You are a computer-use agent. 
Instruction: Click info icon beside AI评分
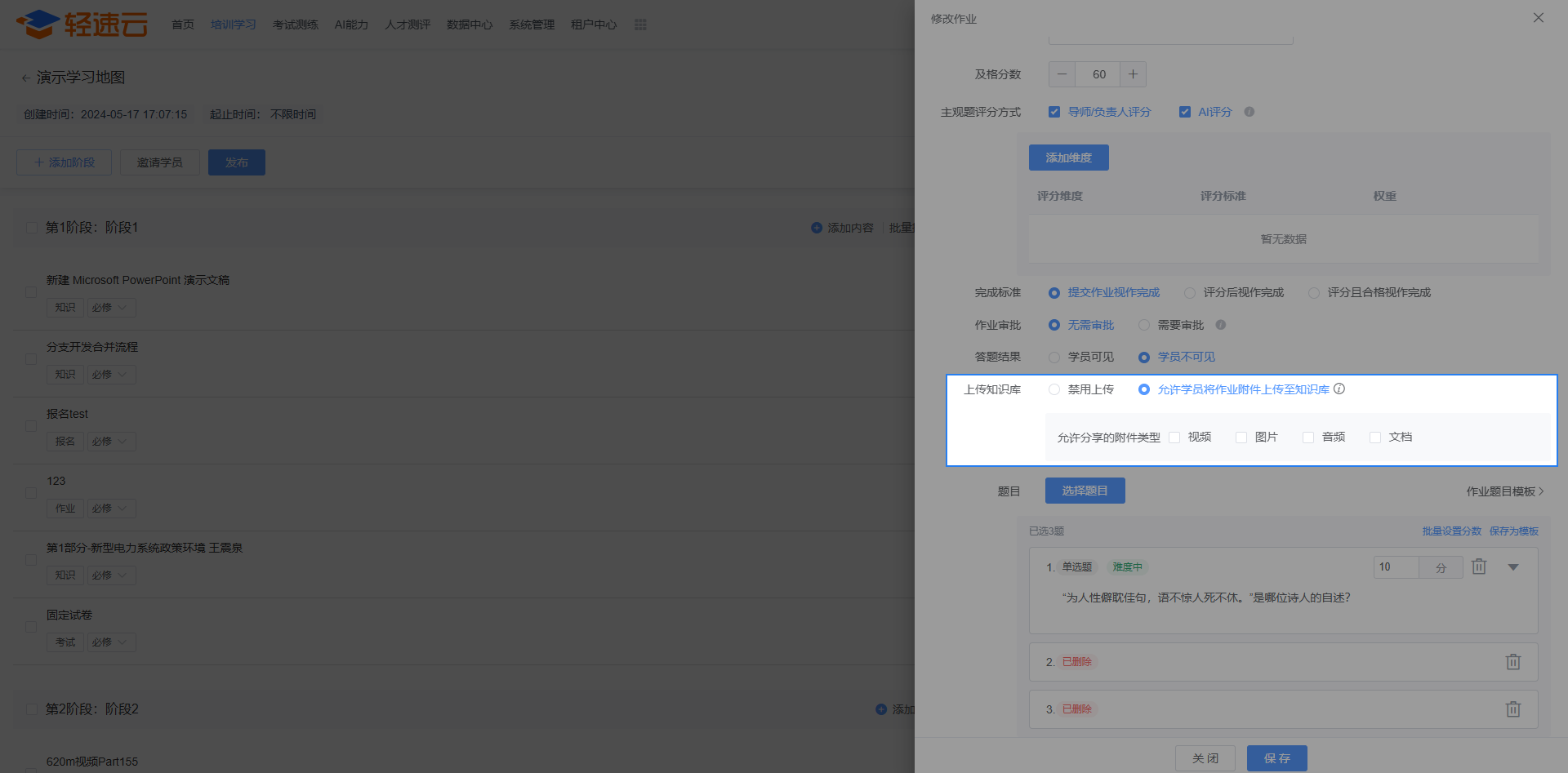(1249, 112)
